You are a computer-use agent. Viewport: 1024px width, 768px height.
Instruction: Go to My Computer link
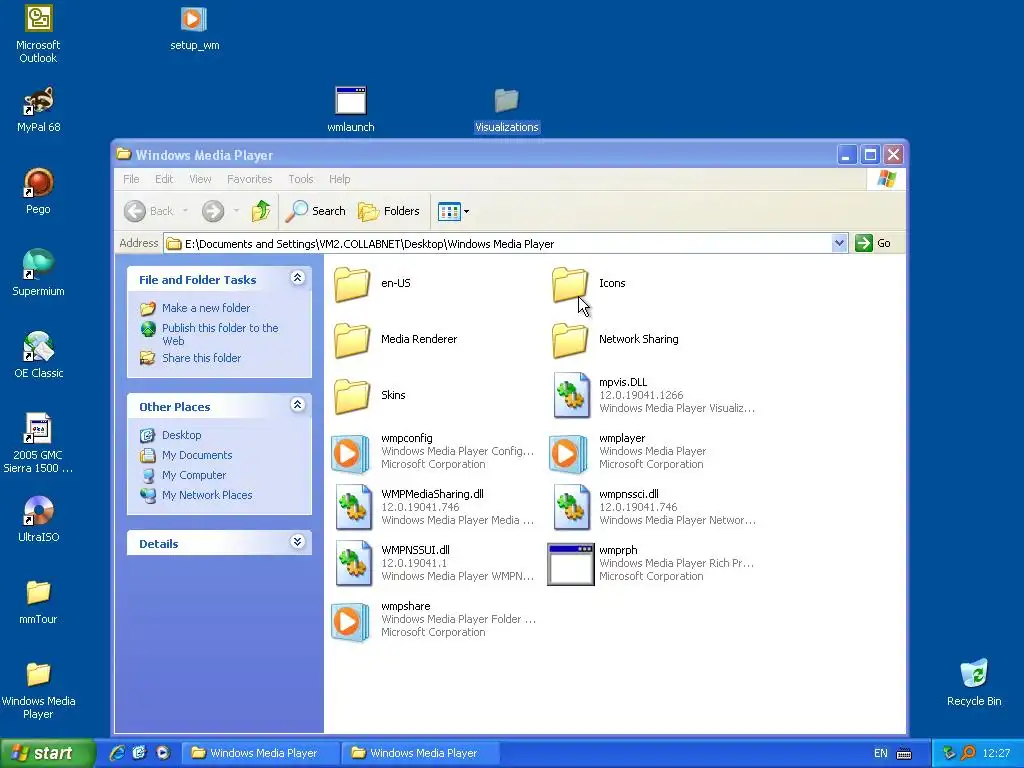tap(194, 475)
